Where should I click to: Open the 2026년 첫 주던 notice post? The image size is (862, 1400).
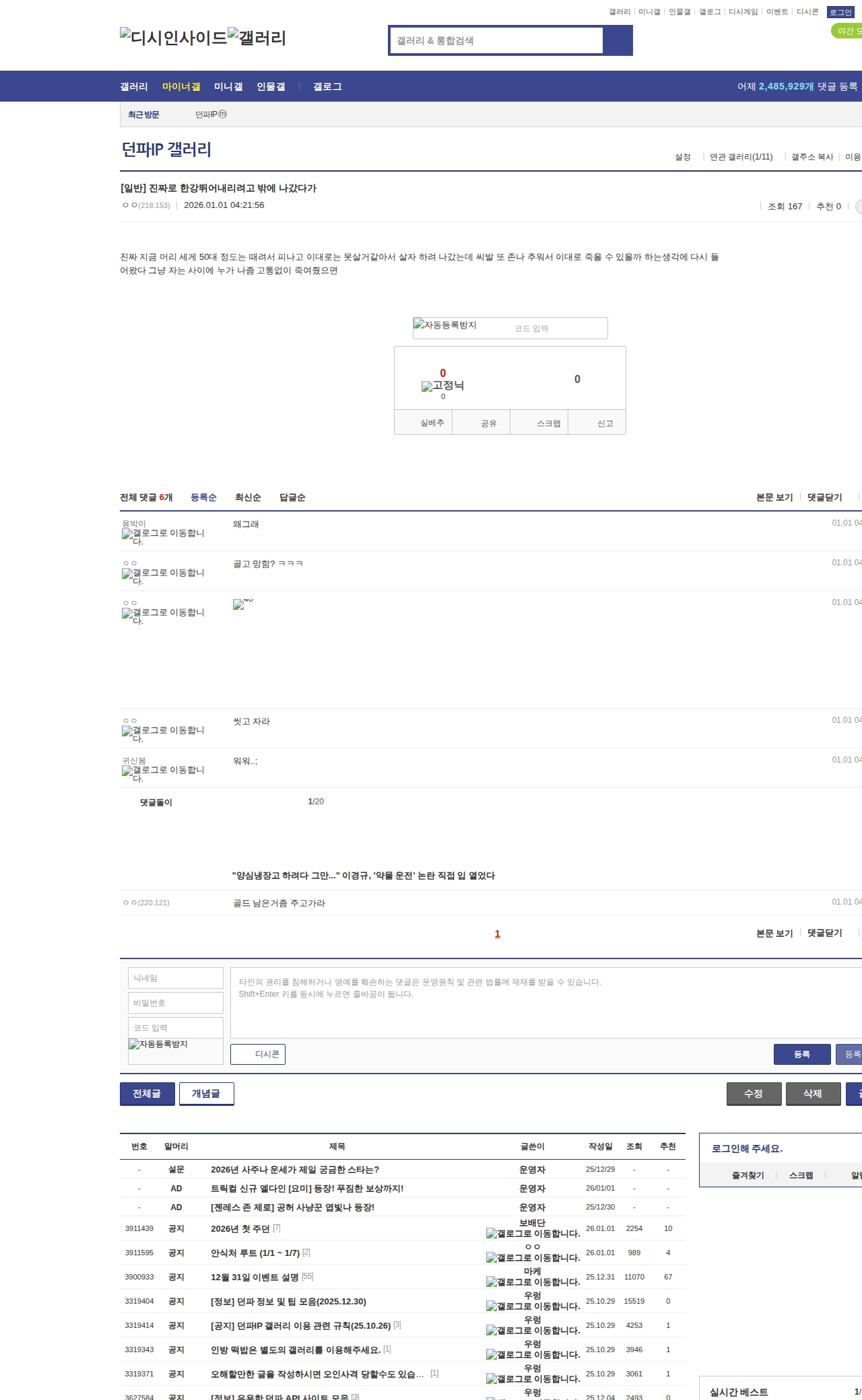tap(240, 1228)
